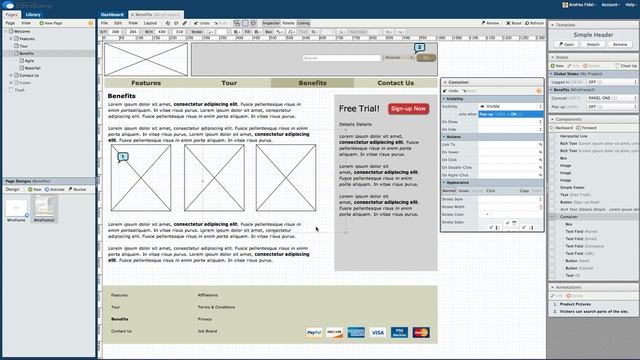Open the Carousel state dropdown PANEL ONE

pos(611,98)
